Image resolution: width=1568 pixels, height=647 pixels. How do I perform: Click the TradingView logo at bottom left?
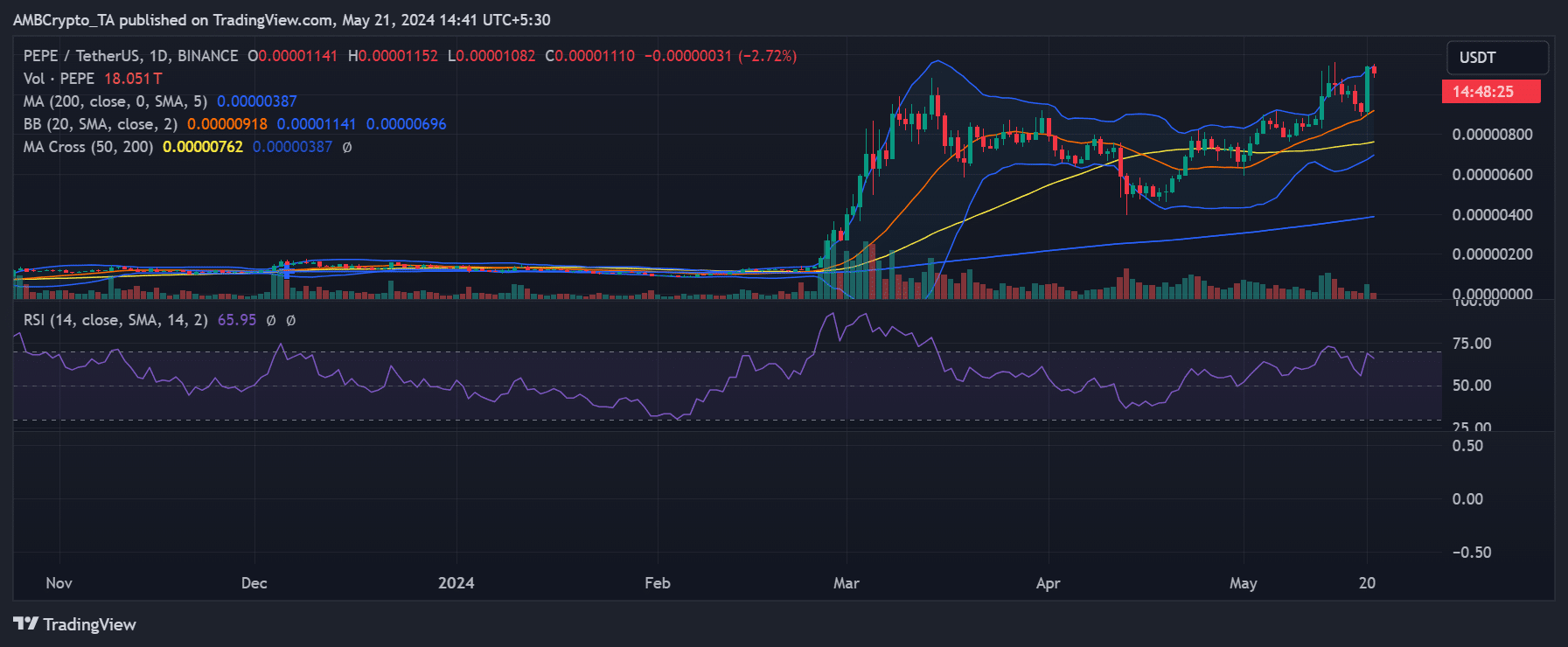[74, 624]
